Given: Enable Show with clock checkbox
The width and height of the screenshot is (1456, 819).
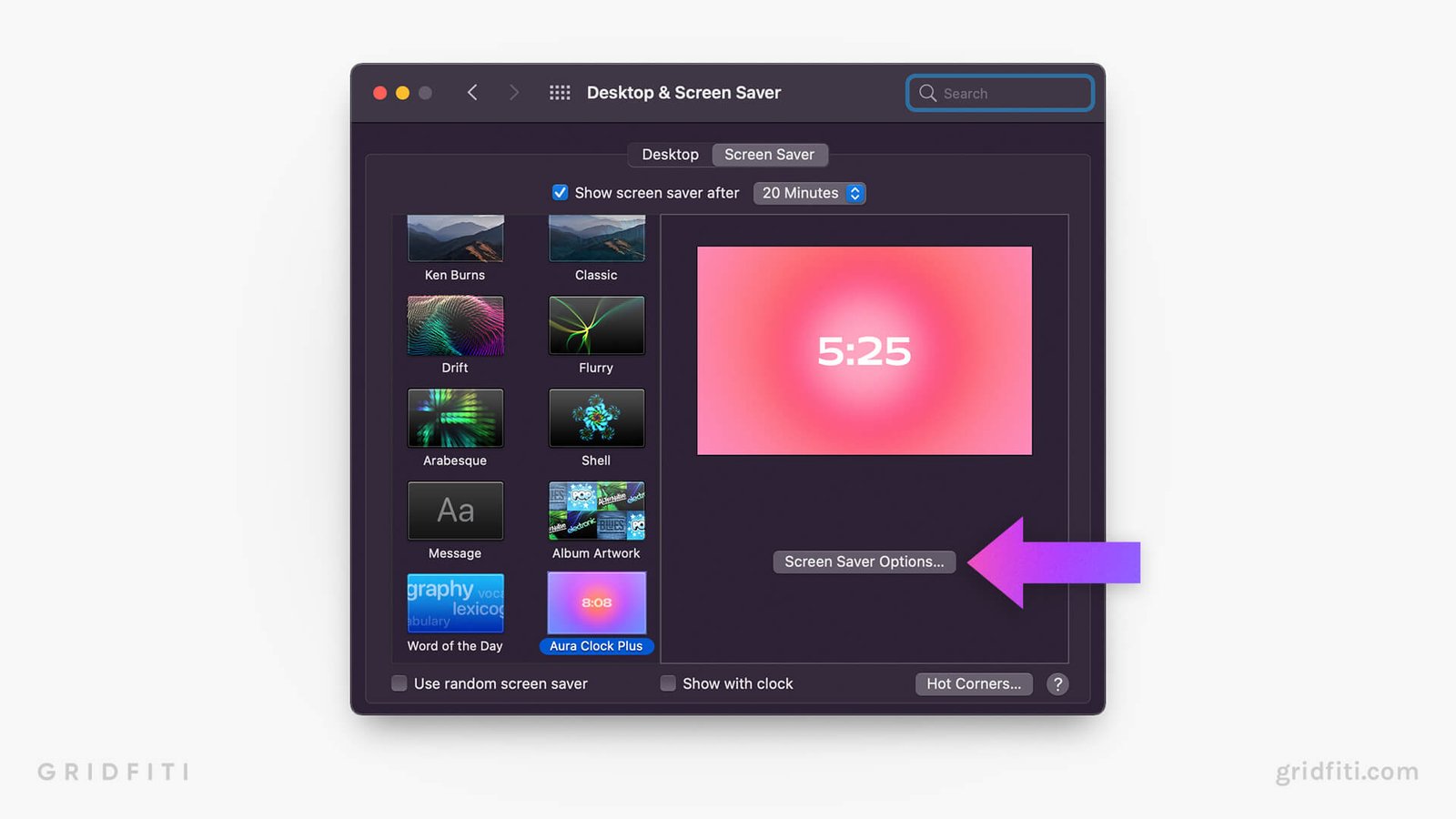Looking at the screenshot, I should (668, 683).
